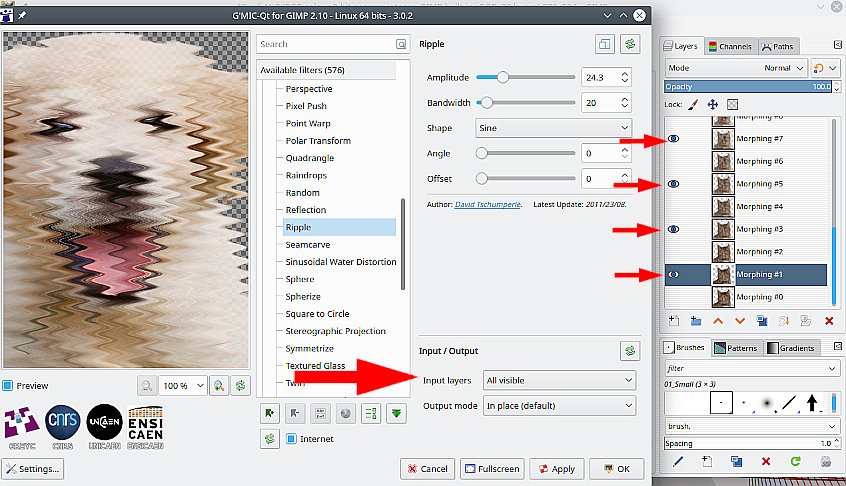Hide the Morphing #5 layer eye
Image resolution: width=846 pixels, height=486 pixels.
click(673, 184)
